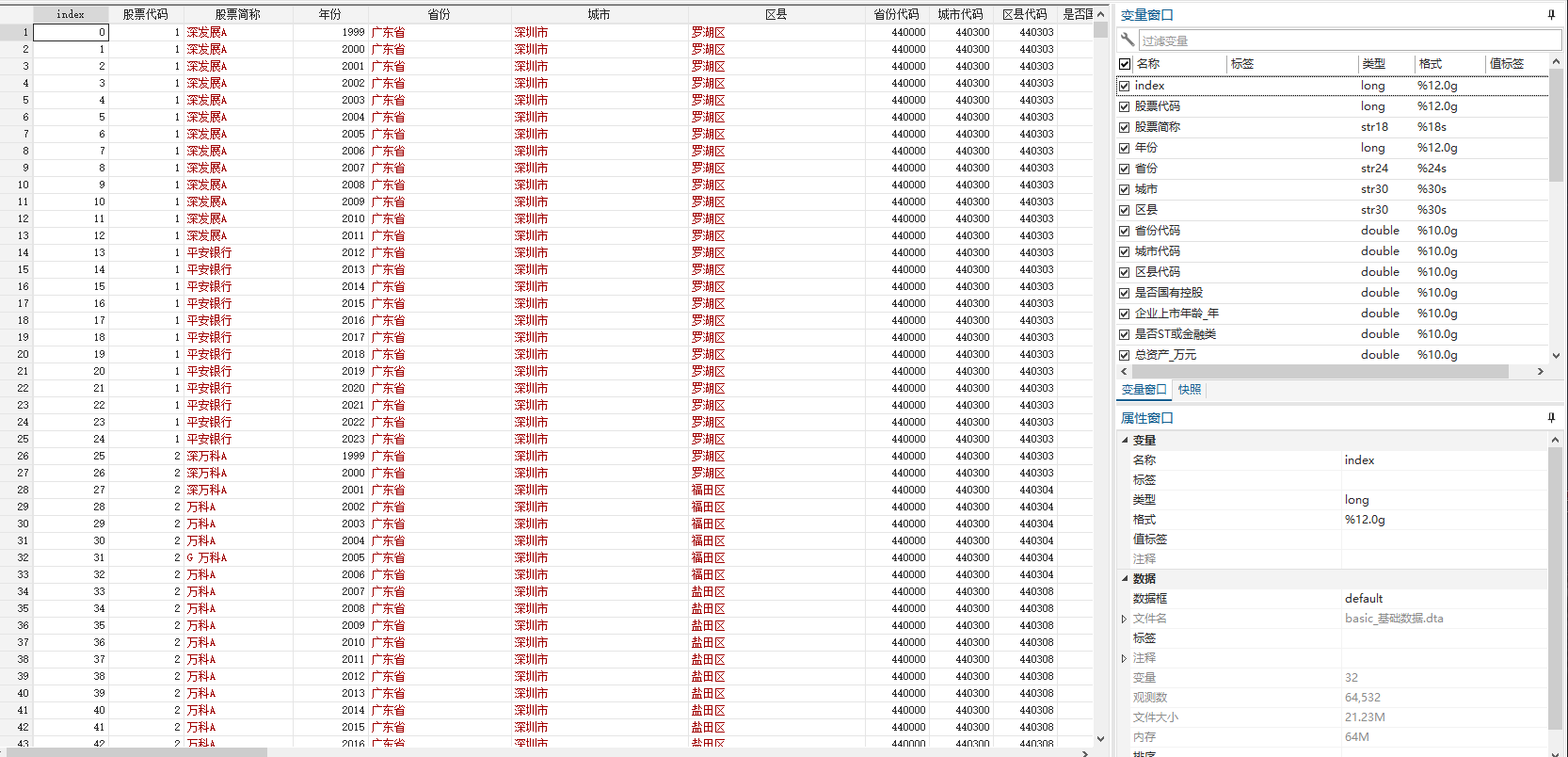
Task: Click the 数据框 value default
Action: (1364, 599)
